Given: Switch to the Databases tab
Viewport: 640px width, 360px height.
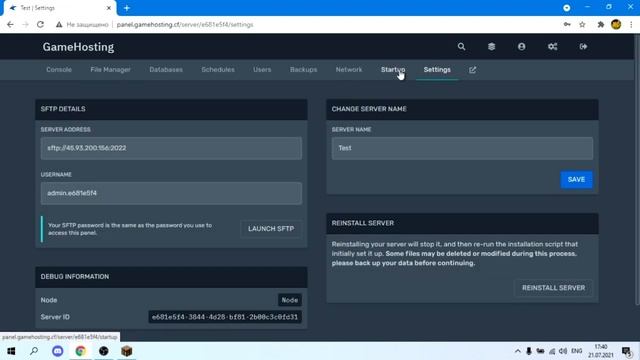Looking at the screenshot, I should click(x=166, y=70).
